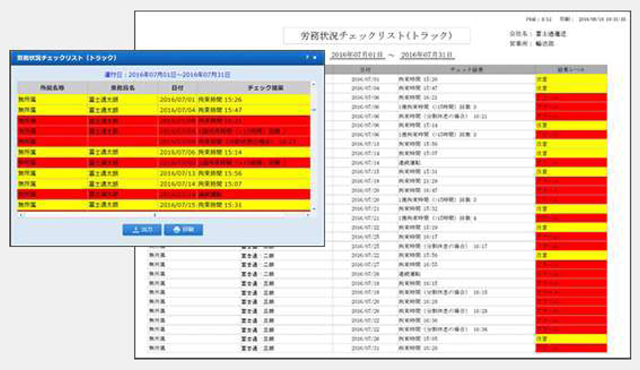
Task: Sort by the 所属名称 column header
Action: pos(52,88)
